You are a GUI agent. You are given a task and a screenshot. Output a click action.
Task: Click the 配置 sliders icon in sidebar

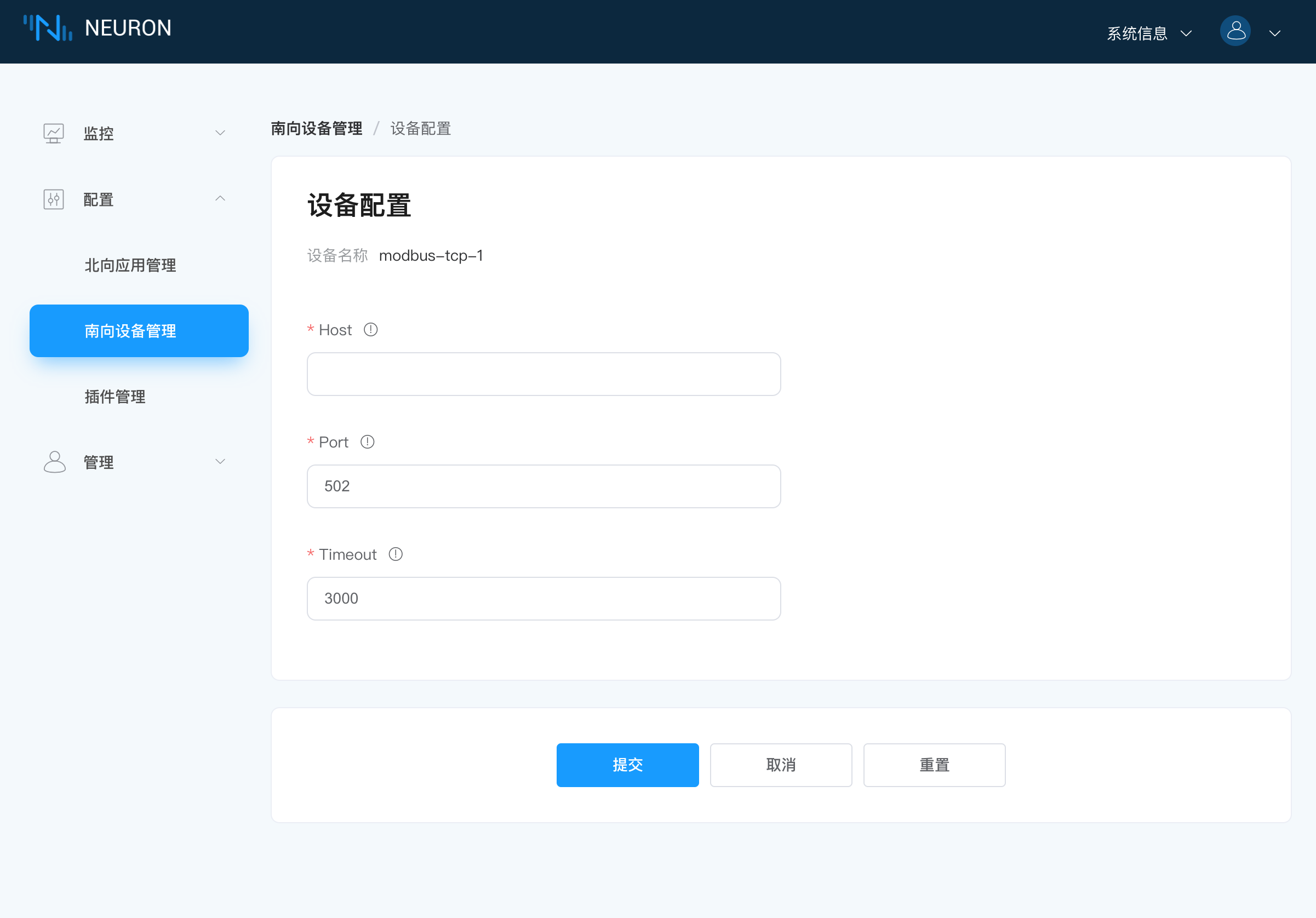point(53,199)
